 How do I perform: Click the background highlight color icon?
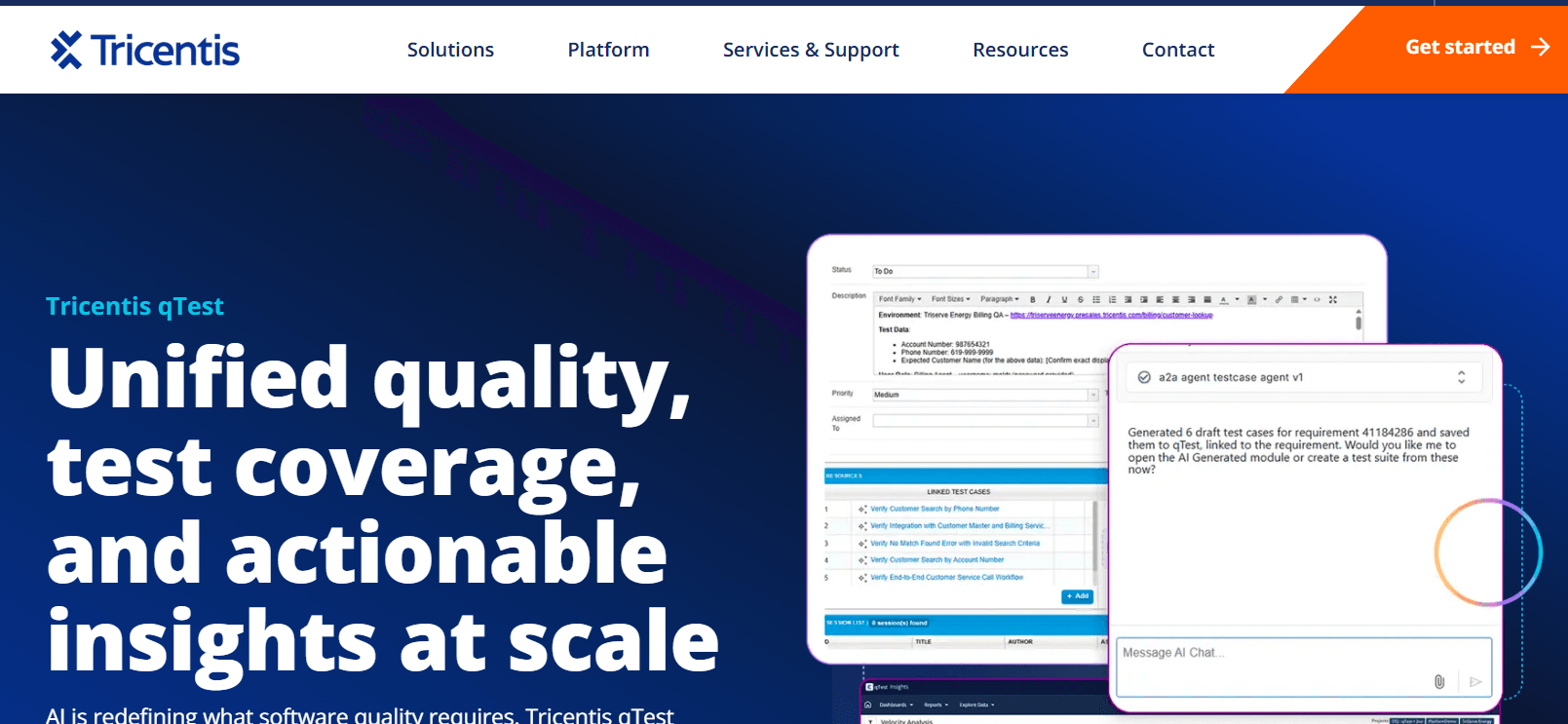tap(1251, 299)
